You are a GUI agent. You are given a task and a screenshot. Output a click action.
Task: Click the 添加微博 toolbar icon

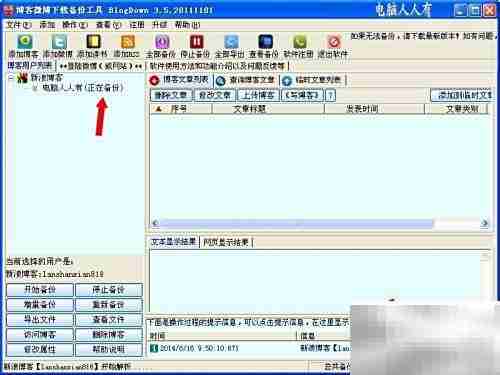59,42
